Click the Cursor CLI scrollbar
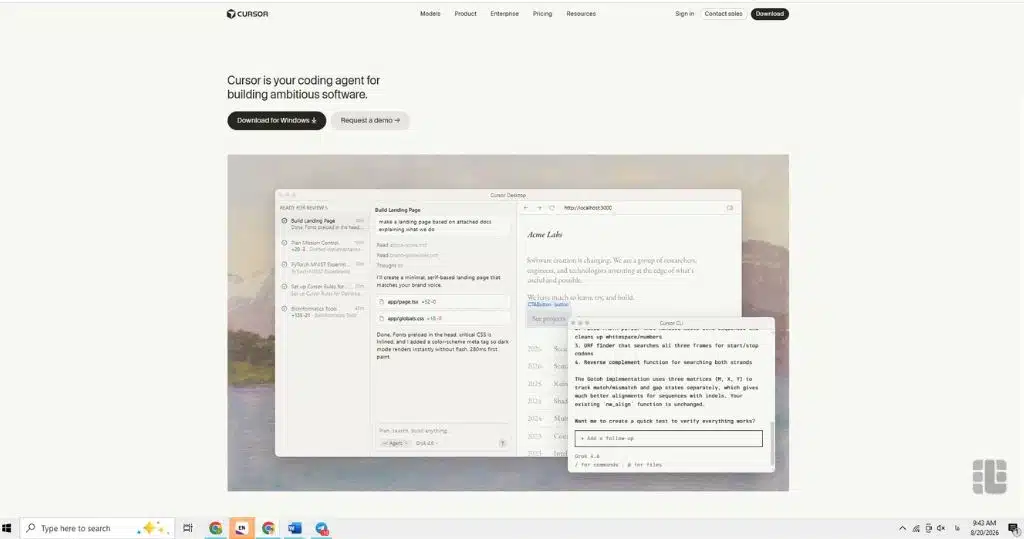Screen dimensions: 1024x539 [x=772, y=443]
